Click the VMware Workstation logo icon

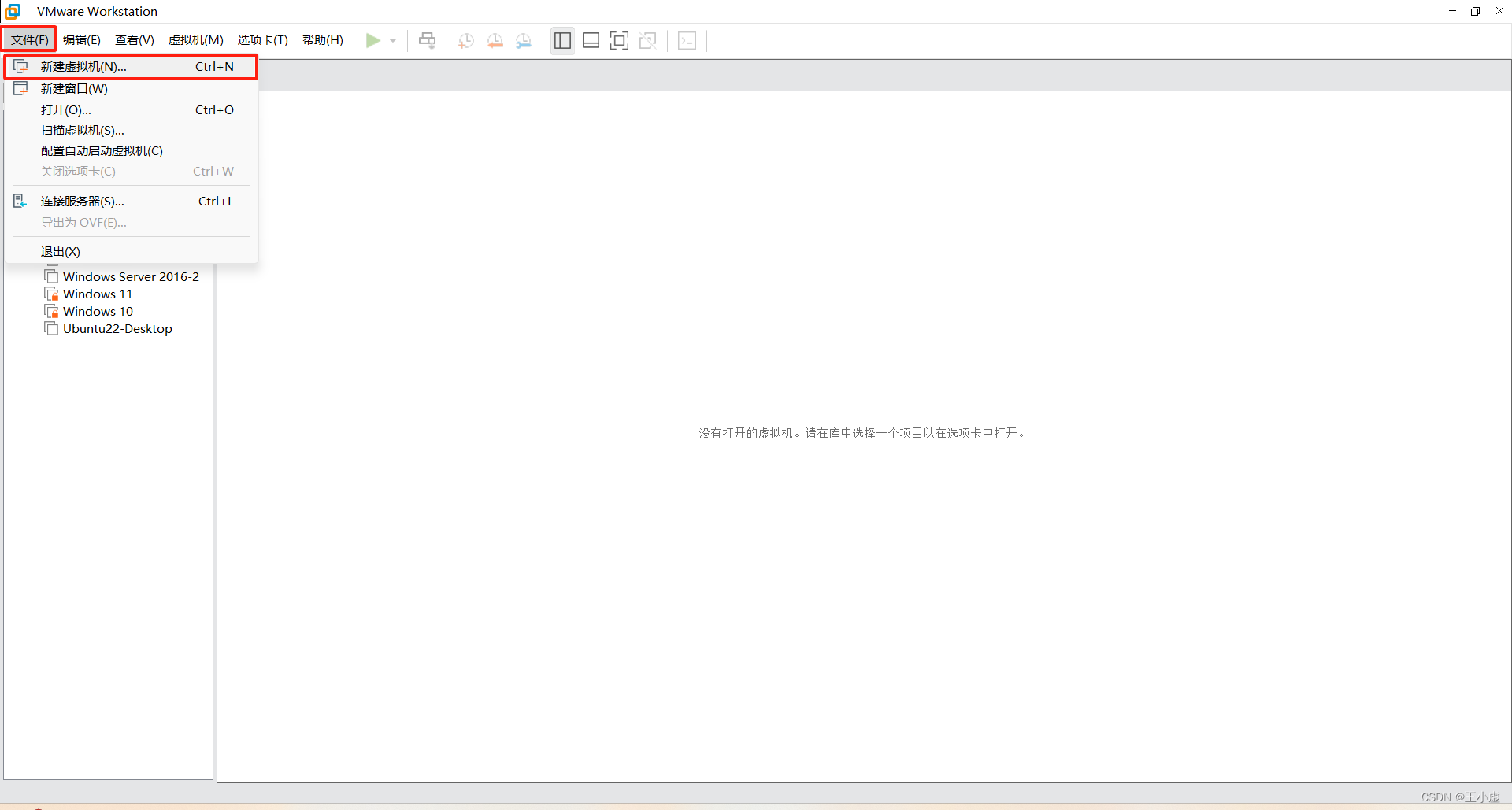[13, 11]
